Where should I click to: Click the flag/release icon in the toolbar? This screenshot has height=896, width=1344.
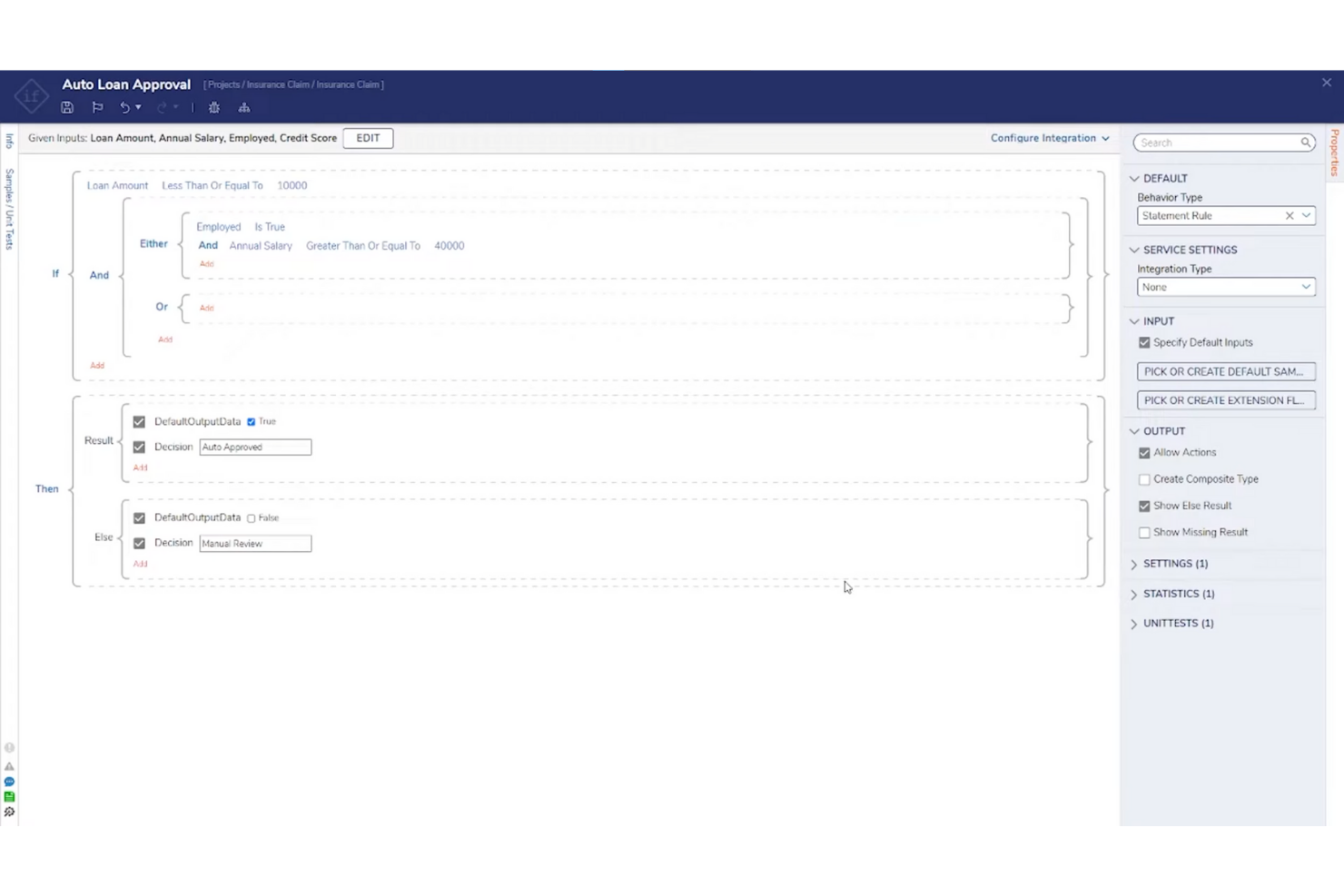tap(97, 107)
